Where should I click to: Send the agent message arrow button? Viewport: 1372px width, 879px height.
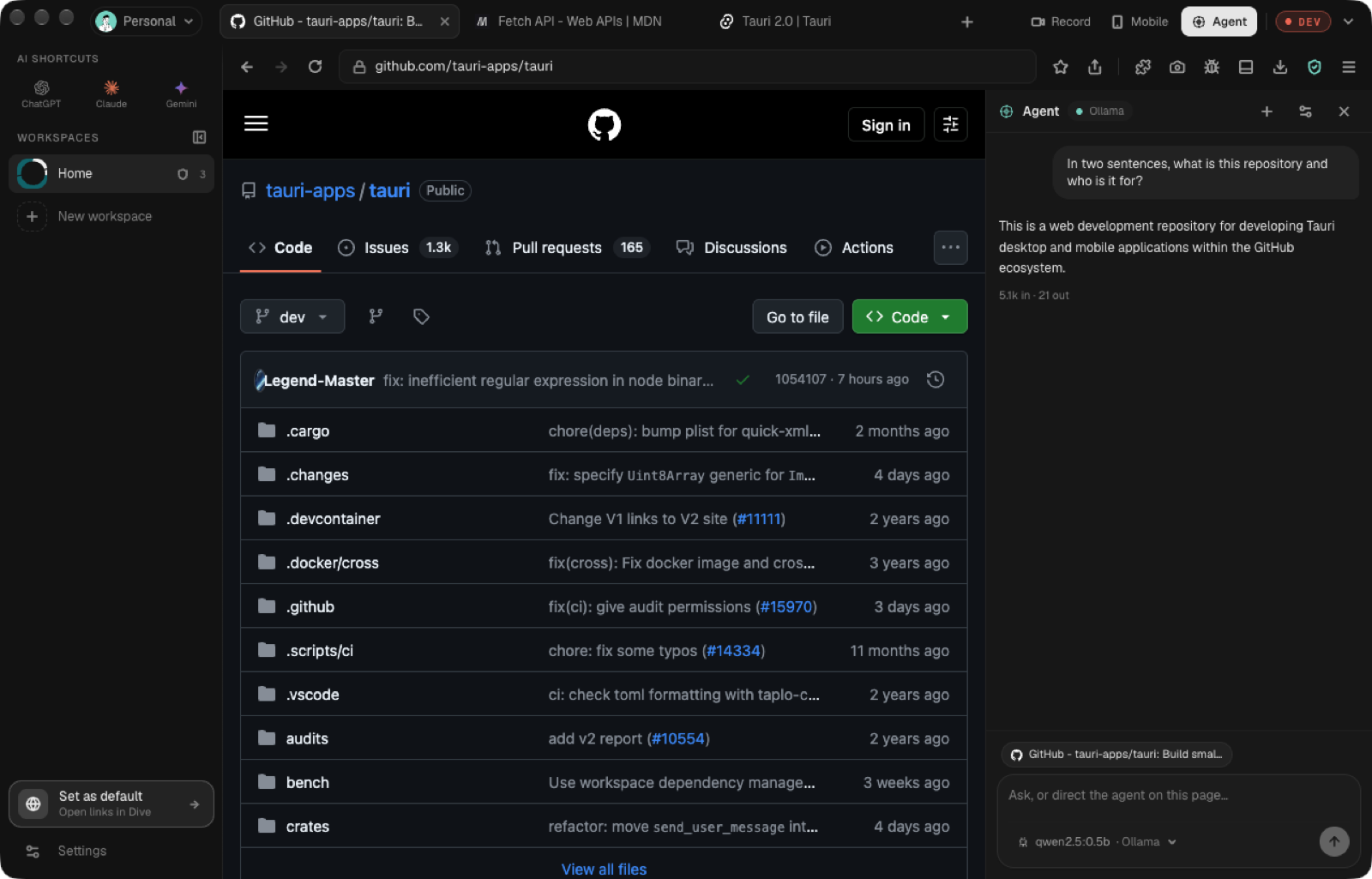(x=1334, y=841)
